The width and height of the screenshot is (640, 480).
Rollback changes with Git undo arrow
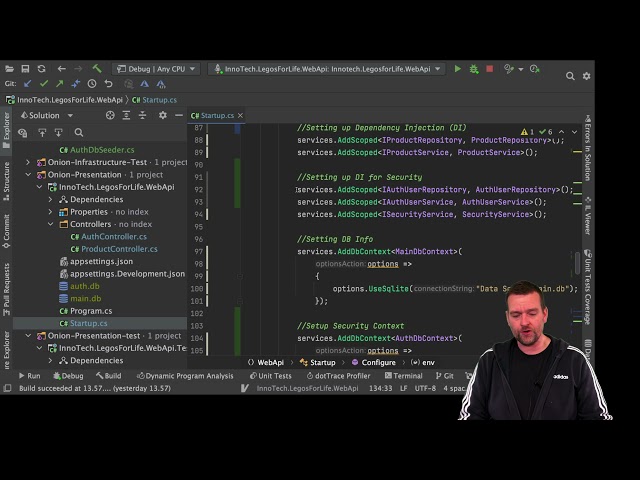pos(108,84)
